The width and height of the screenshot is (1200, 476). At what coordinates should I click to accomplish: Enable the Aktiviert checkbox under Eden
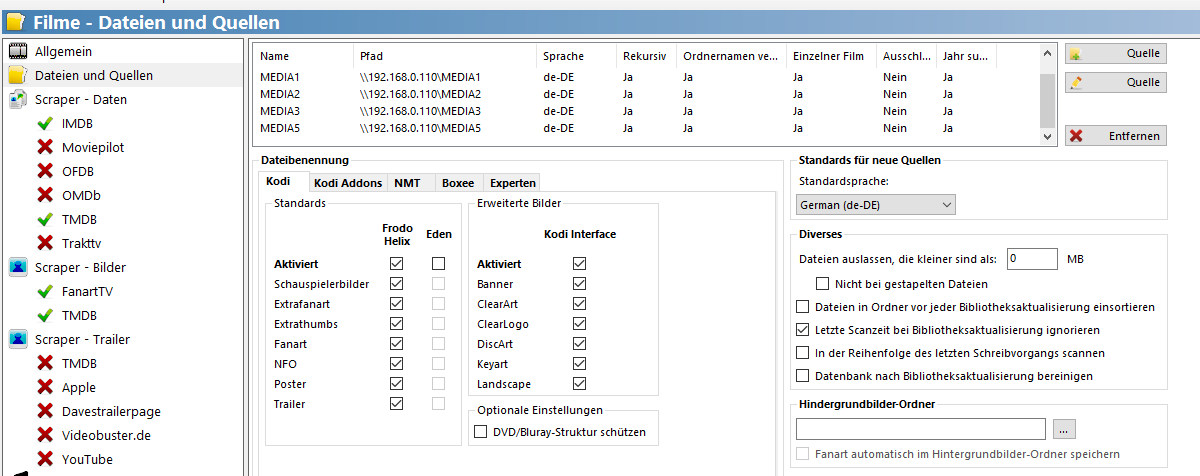438,264
